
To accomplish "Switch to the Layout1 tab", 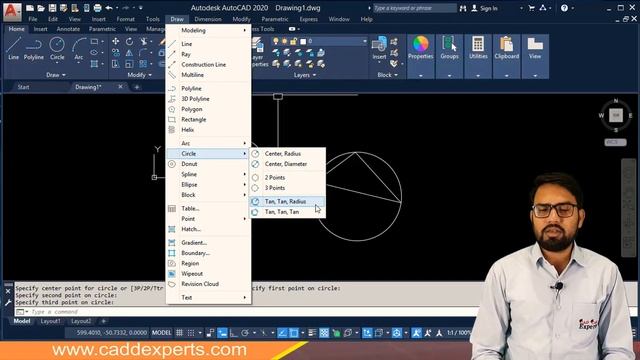I will click(x=50, y=321).
